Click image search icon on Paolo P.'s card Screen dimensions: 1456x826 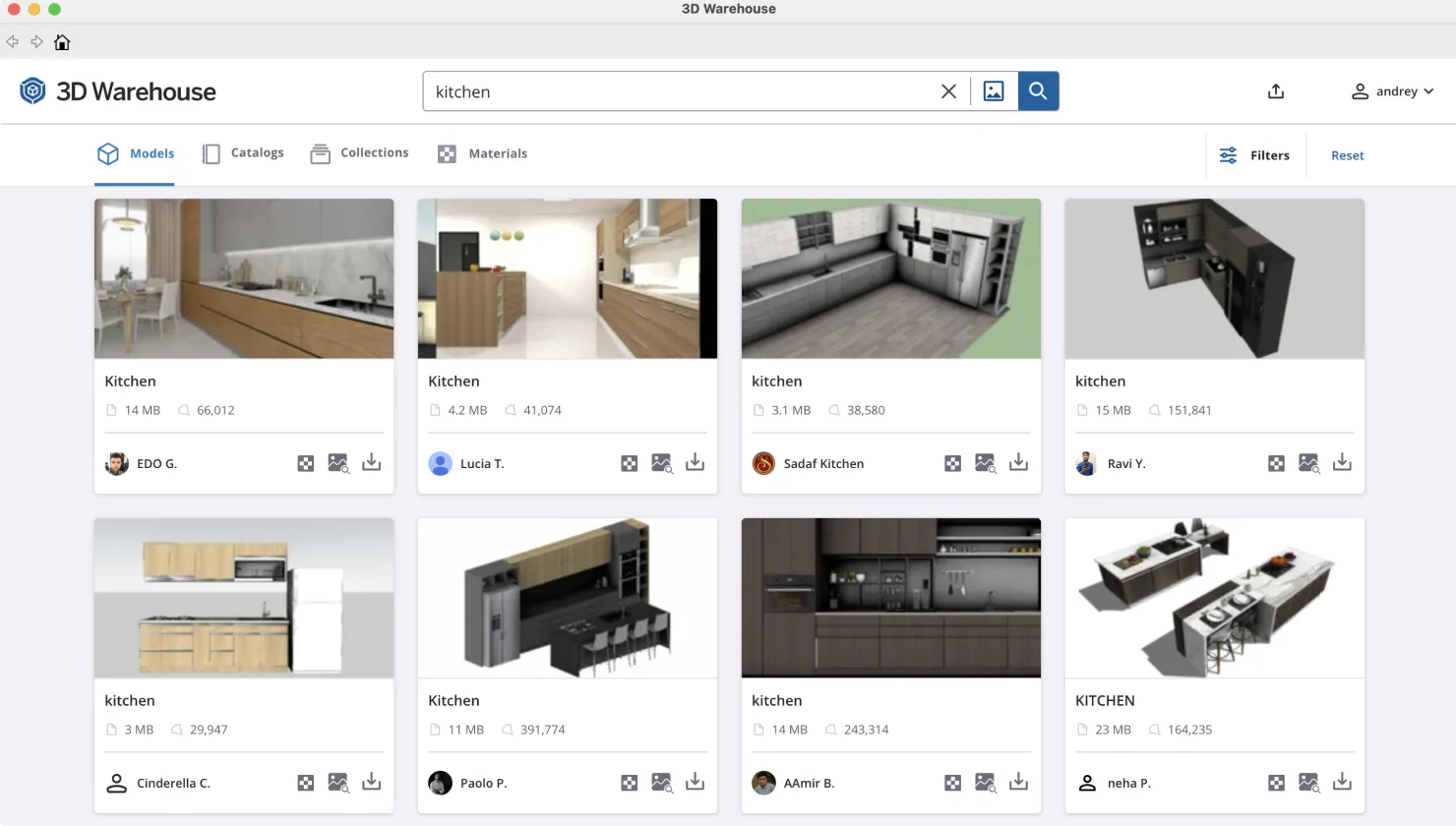pyautogui.click(x=662, y=783)
